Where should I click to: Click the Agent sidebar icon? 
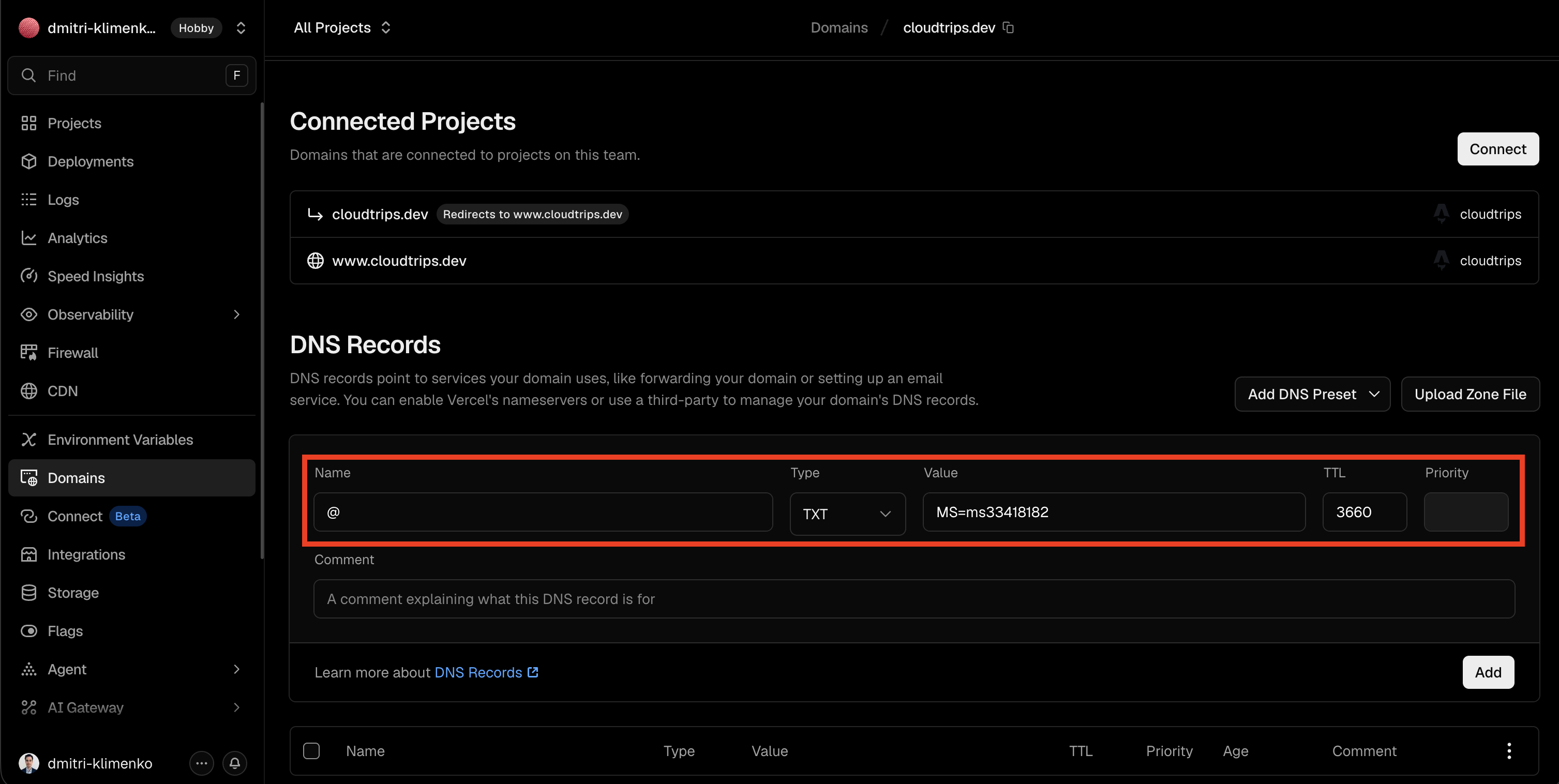pyautogui.click(x=28, y=670)
